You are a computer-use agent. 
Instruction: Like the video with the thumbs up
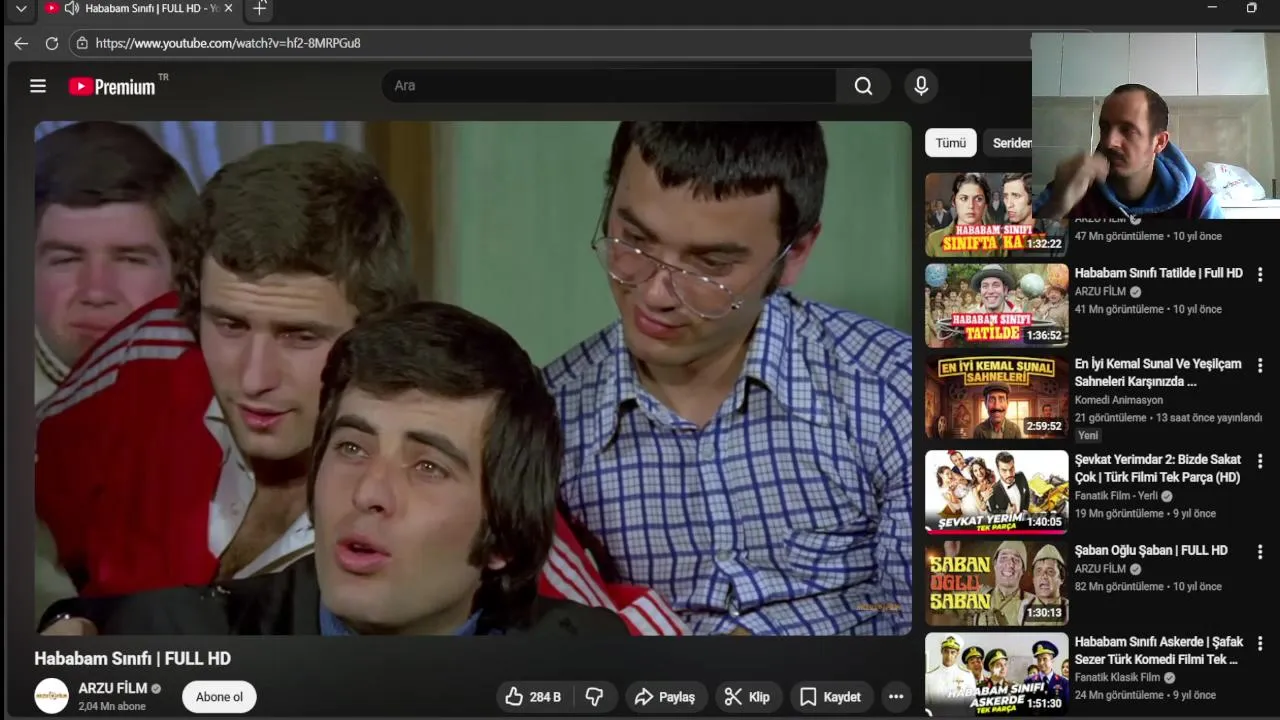pos(533,697)
